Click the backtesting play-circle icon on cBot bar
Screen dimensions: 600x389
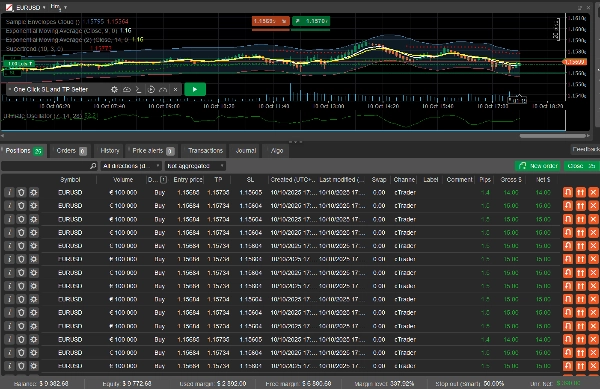[151, 90]
